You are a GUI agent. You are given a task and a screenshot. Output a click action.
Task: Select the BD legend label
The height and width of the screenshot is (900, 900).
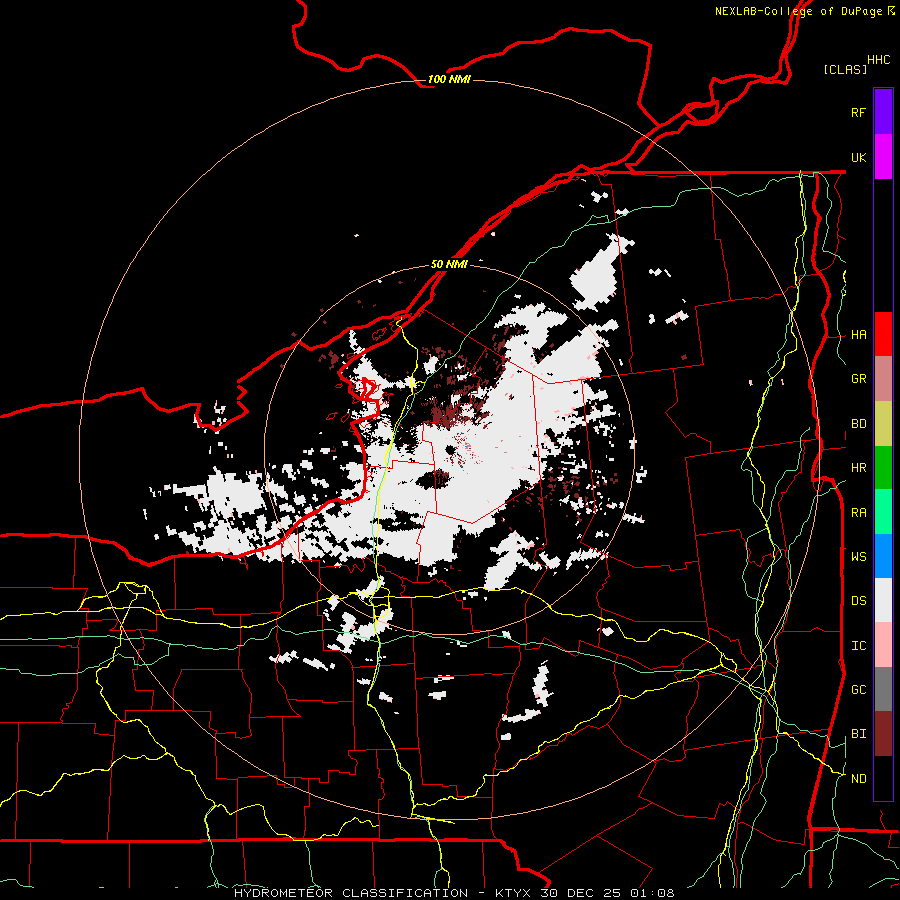[858, 424]
